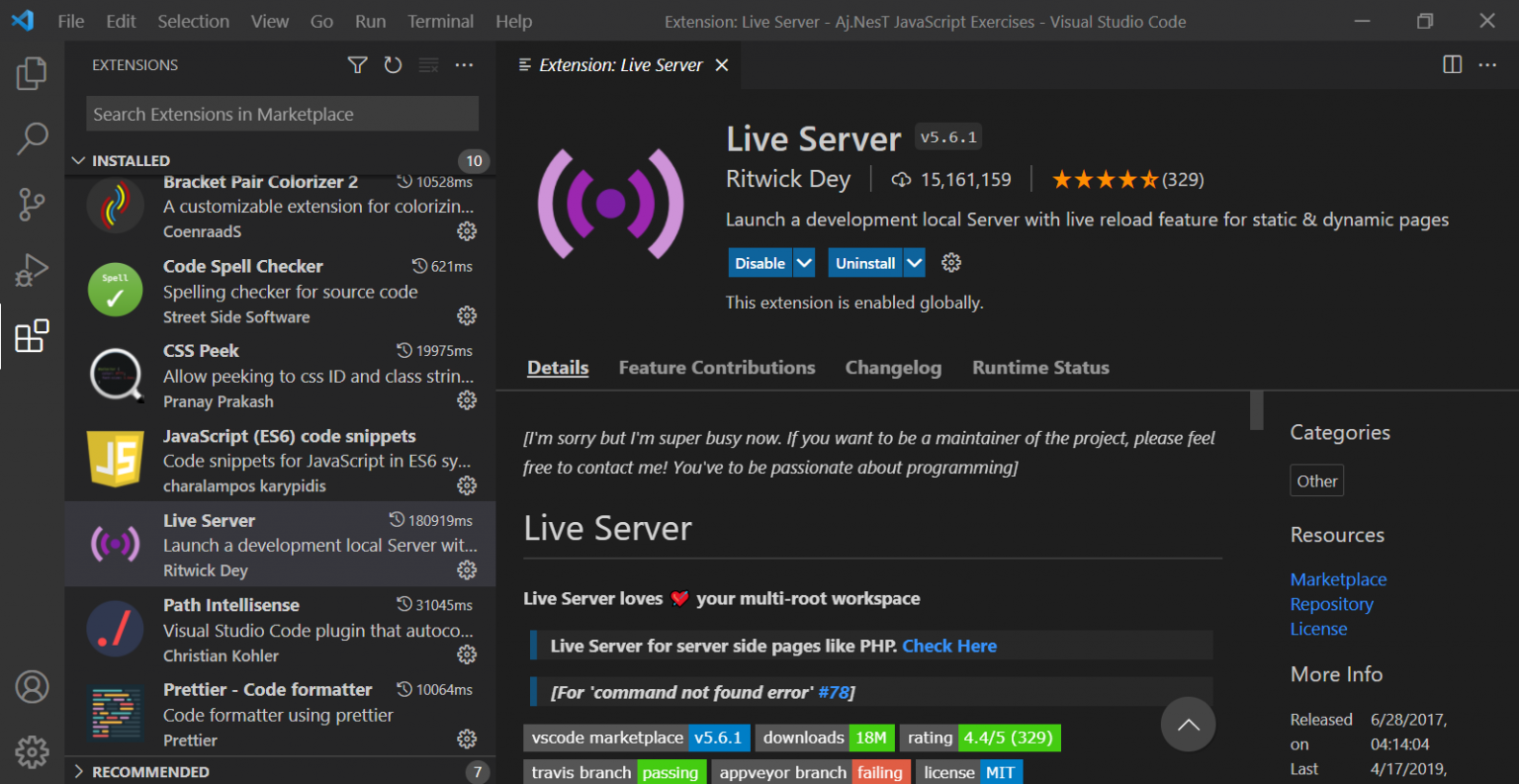Screen dimensions: 1519x784
Task: Click the Uninstall button for Live Server
Action: [x=864, y=263]
